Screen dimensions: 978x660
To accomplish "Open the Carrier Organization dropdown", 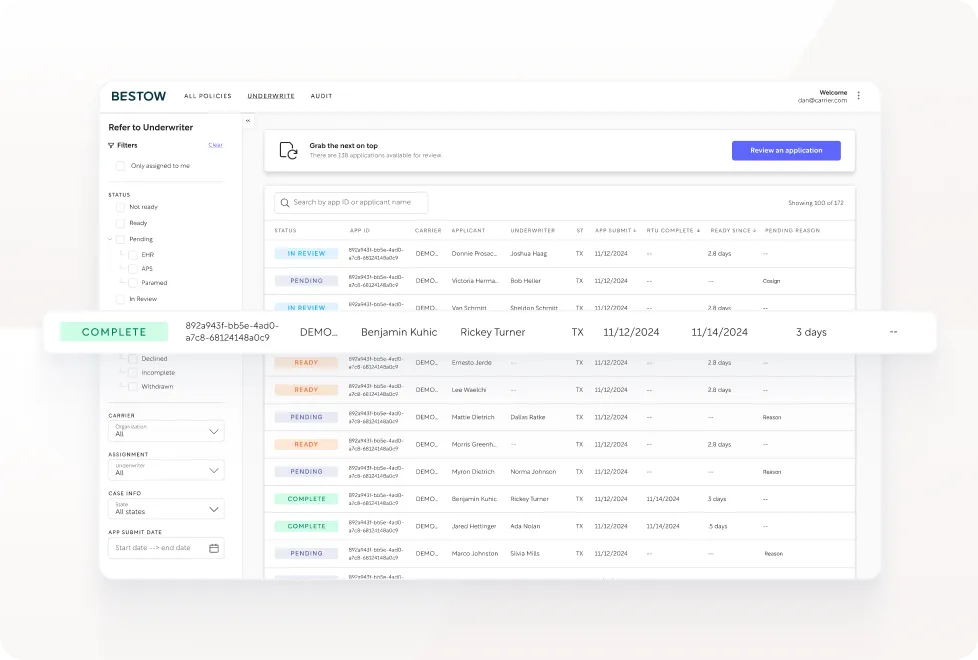I will point(166,431).
